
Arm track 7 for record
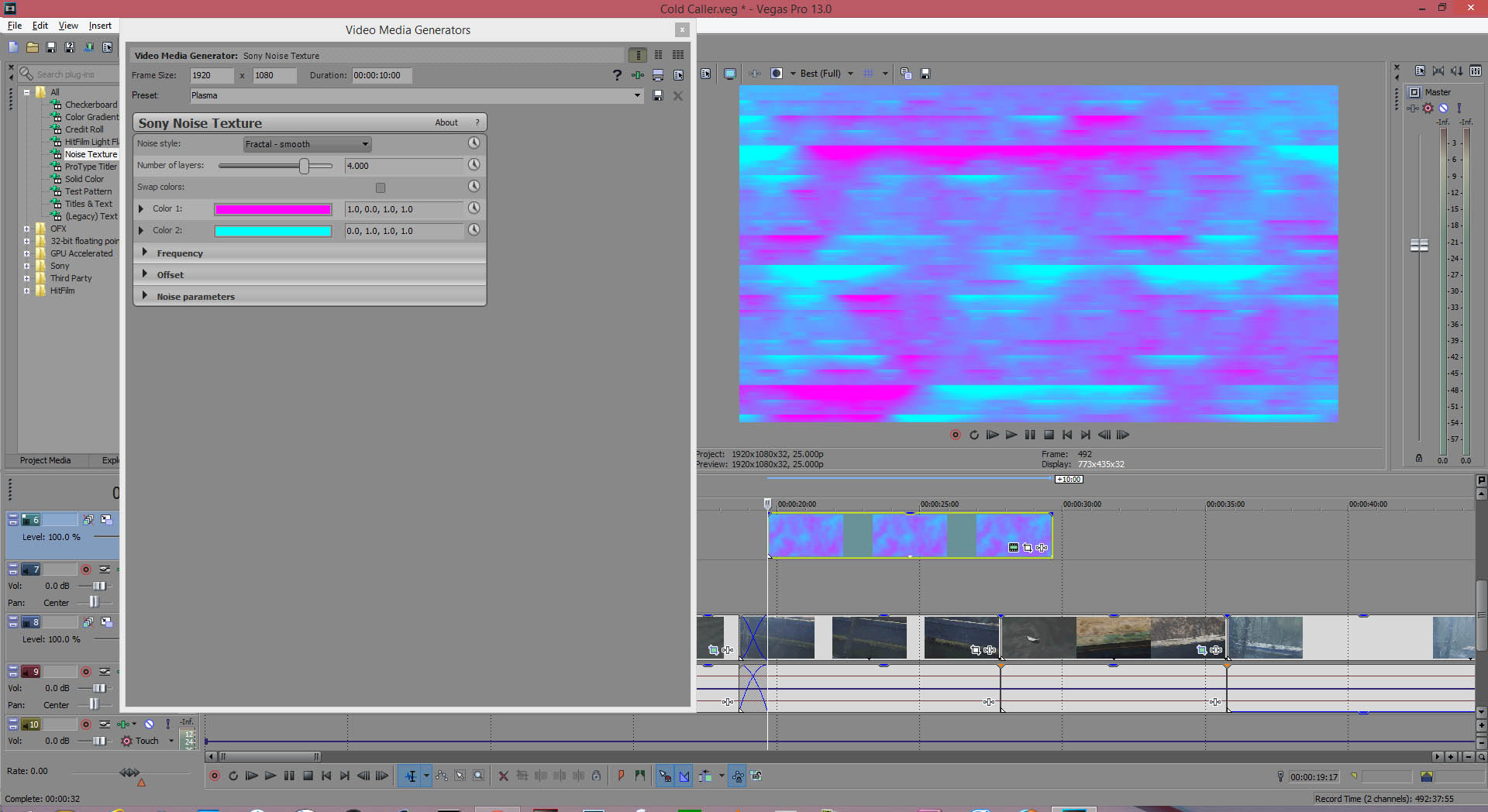click(x=86, y=569)
